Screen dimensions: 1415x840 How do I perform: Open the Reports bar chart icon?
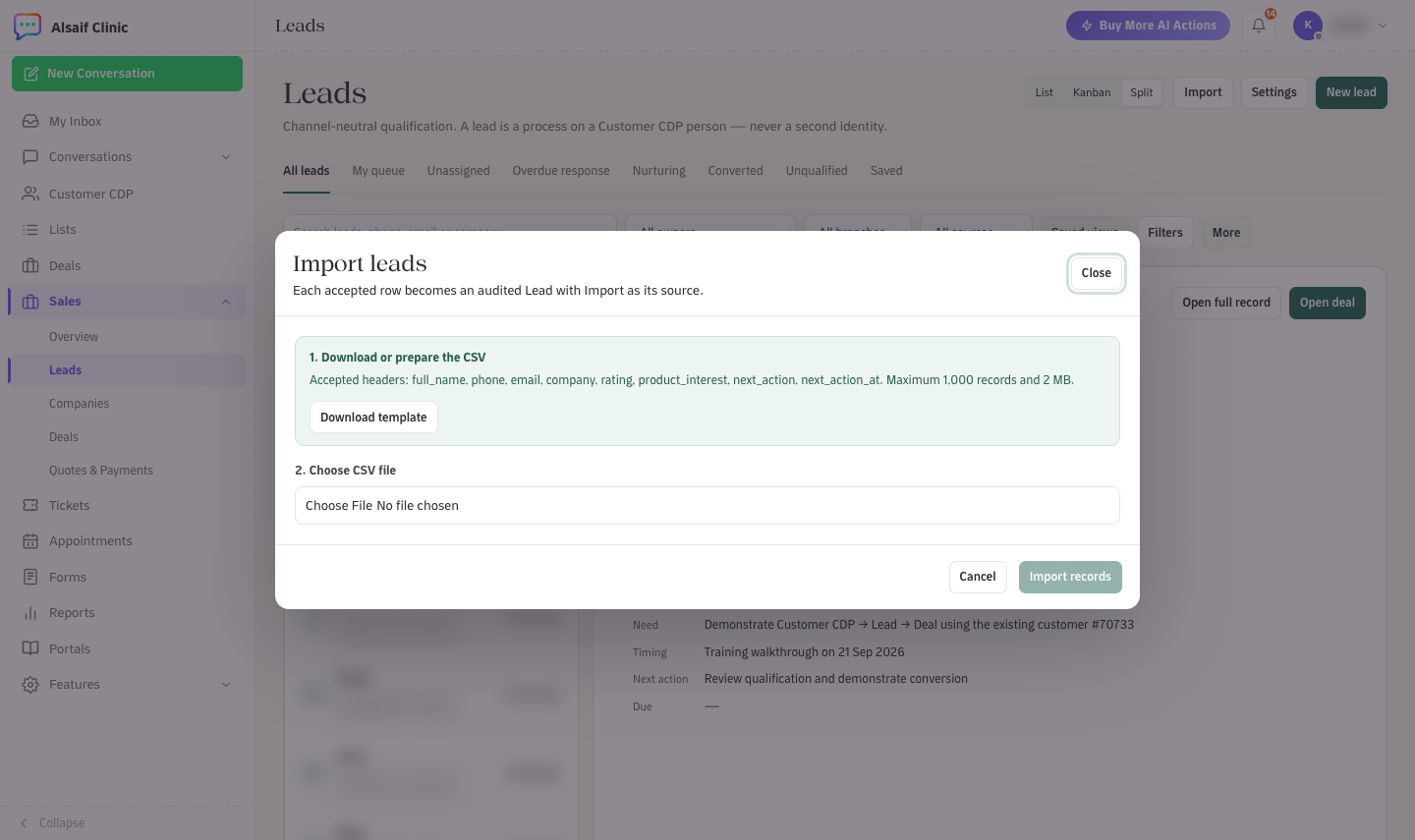30,613
